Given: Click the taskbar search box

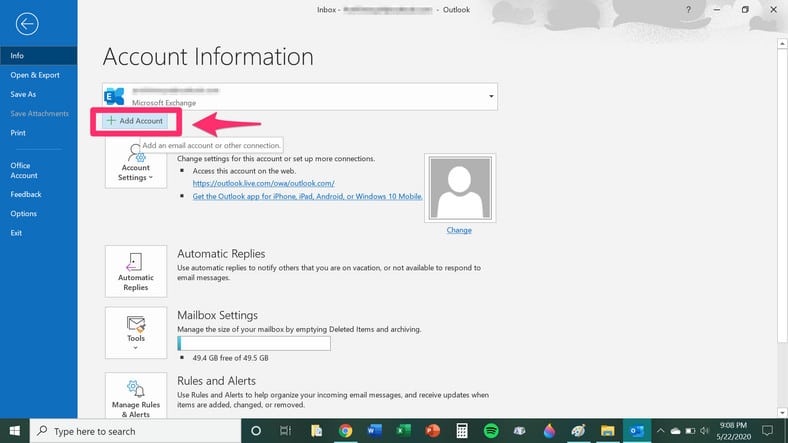Looking at the screenshot, I should [136, 431].
